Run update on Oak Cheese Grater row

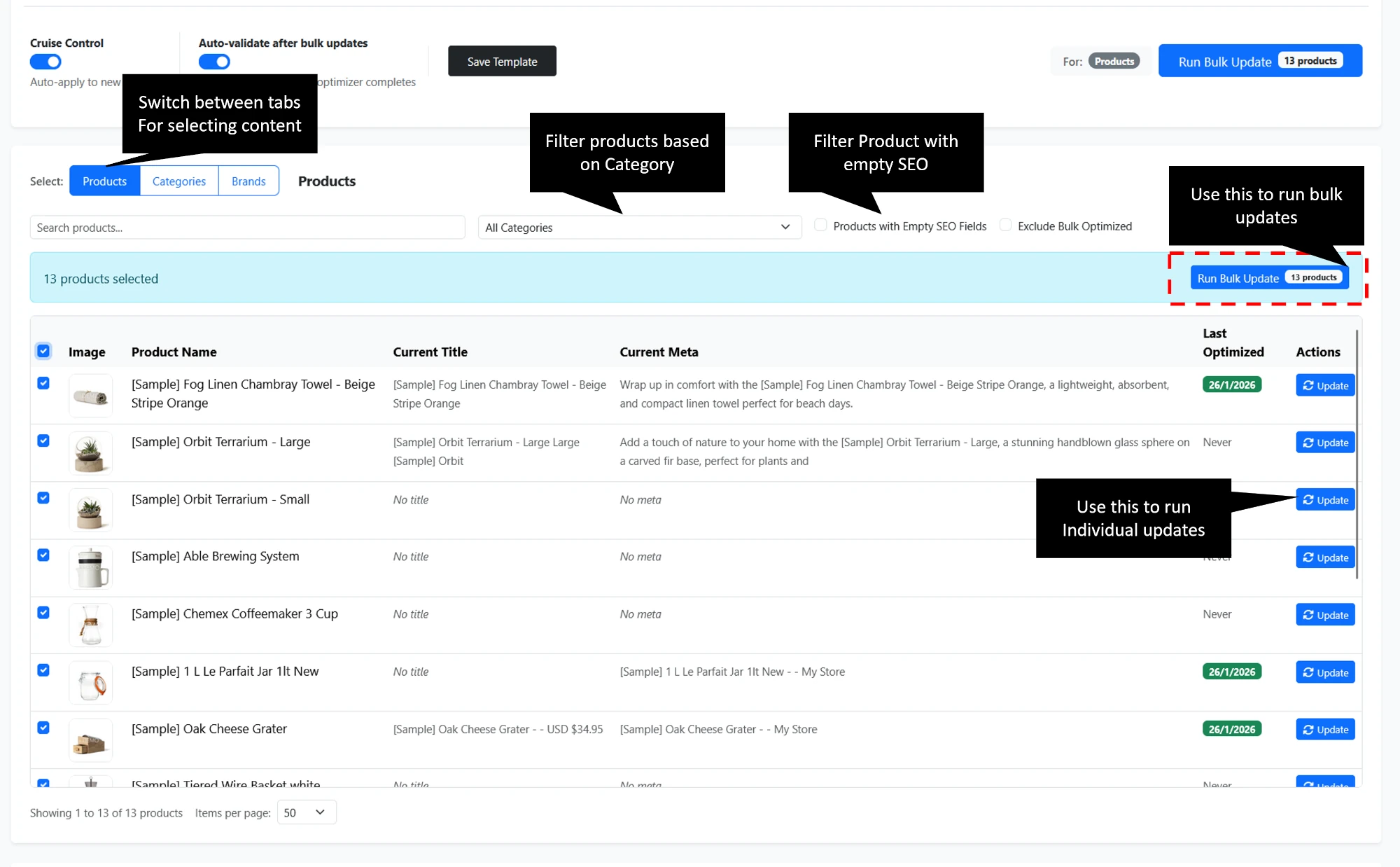click(x=1324, y=729)
